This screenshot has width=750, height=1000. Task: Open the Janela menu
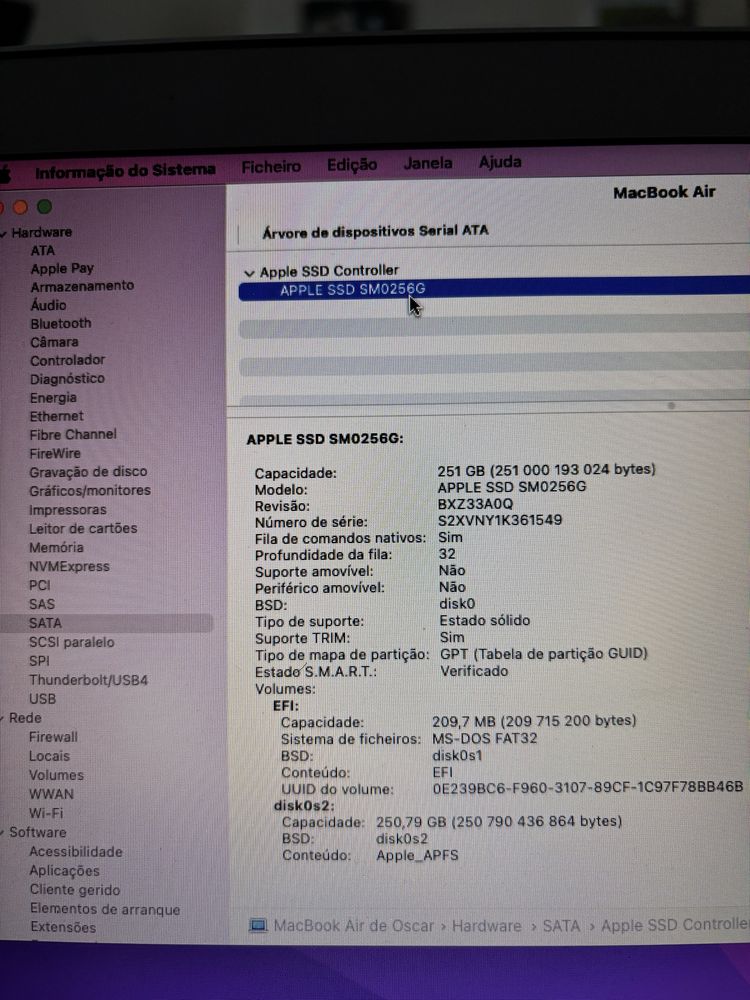[428, 163]
